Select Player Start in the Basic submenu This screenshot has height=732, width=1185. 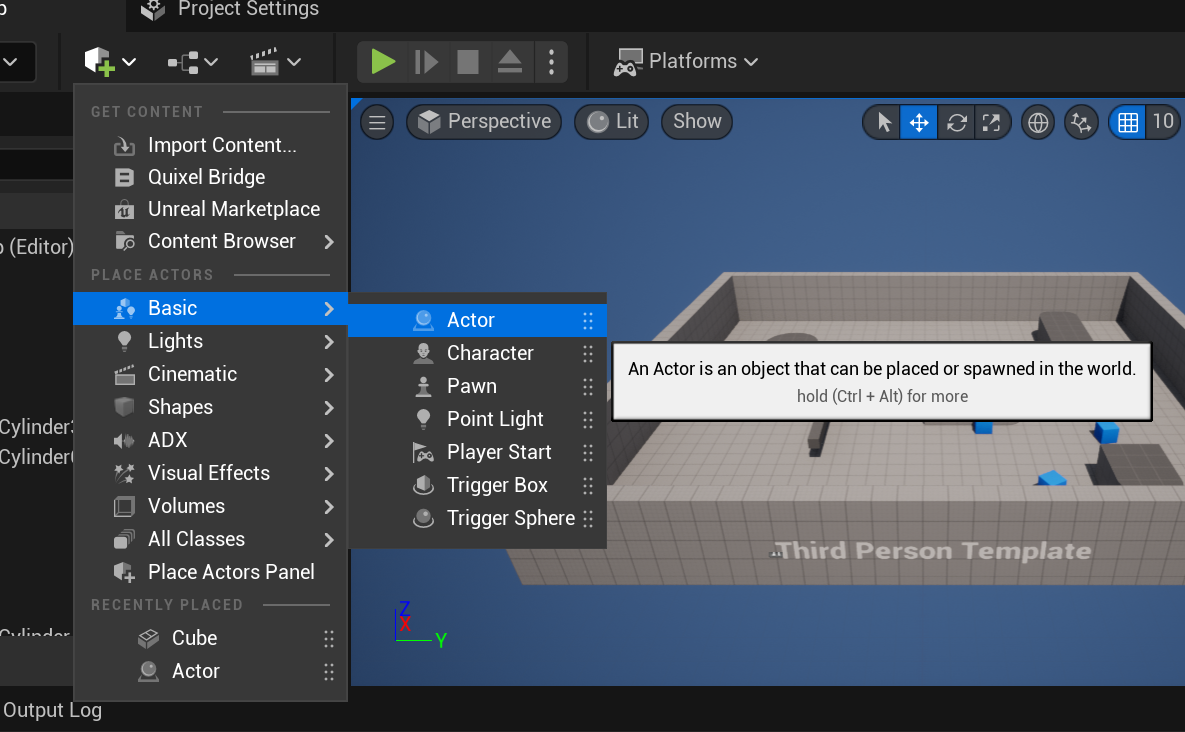pyautogui.click(x=477, y=452)
